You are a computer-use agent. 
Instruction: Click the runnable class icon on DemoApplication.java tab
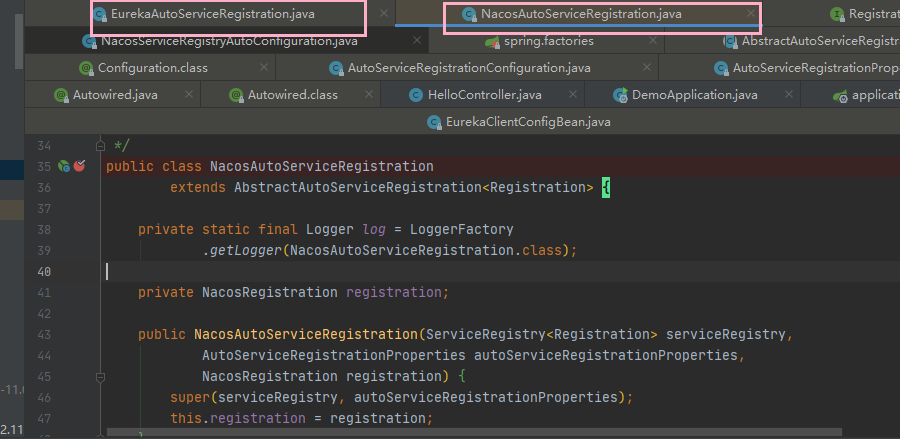[620, 95]
